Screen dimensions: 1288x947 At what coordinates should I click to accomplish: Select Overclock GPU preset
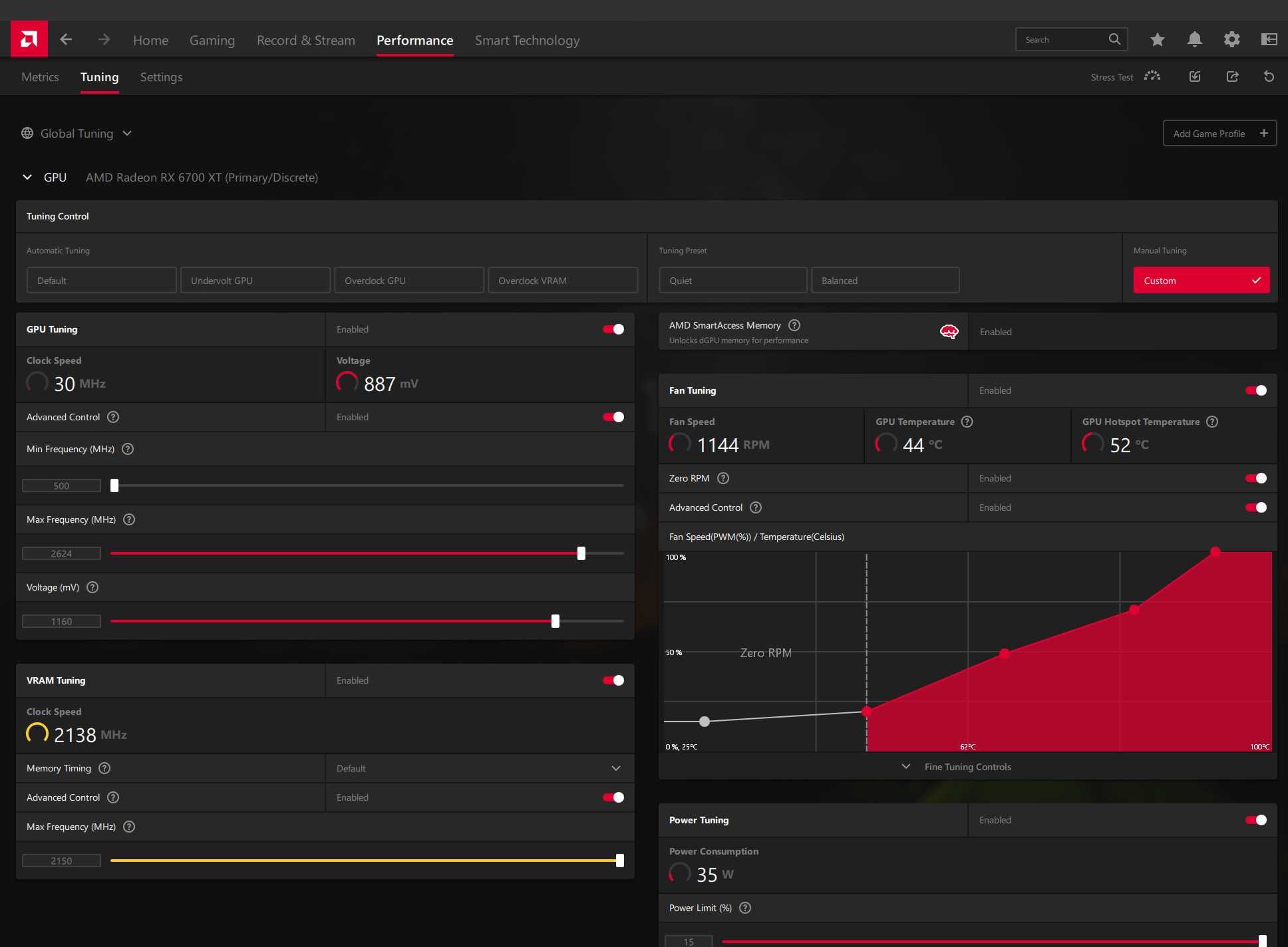[x=409, y=280]
